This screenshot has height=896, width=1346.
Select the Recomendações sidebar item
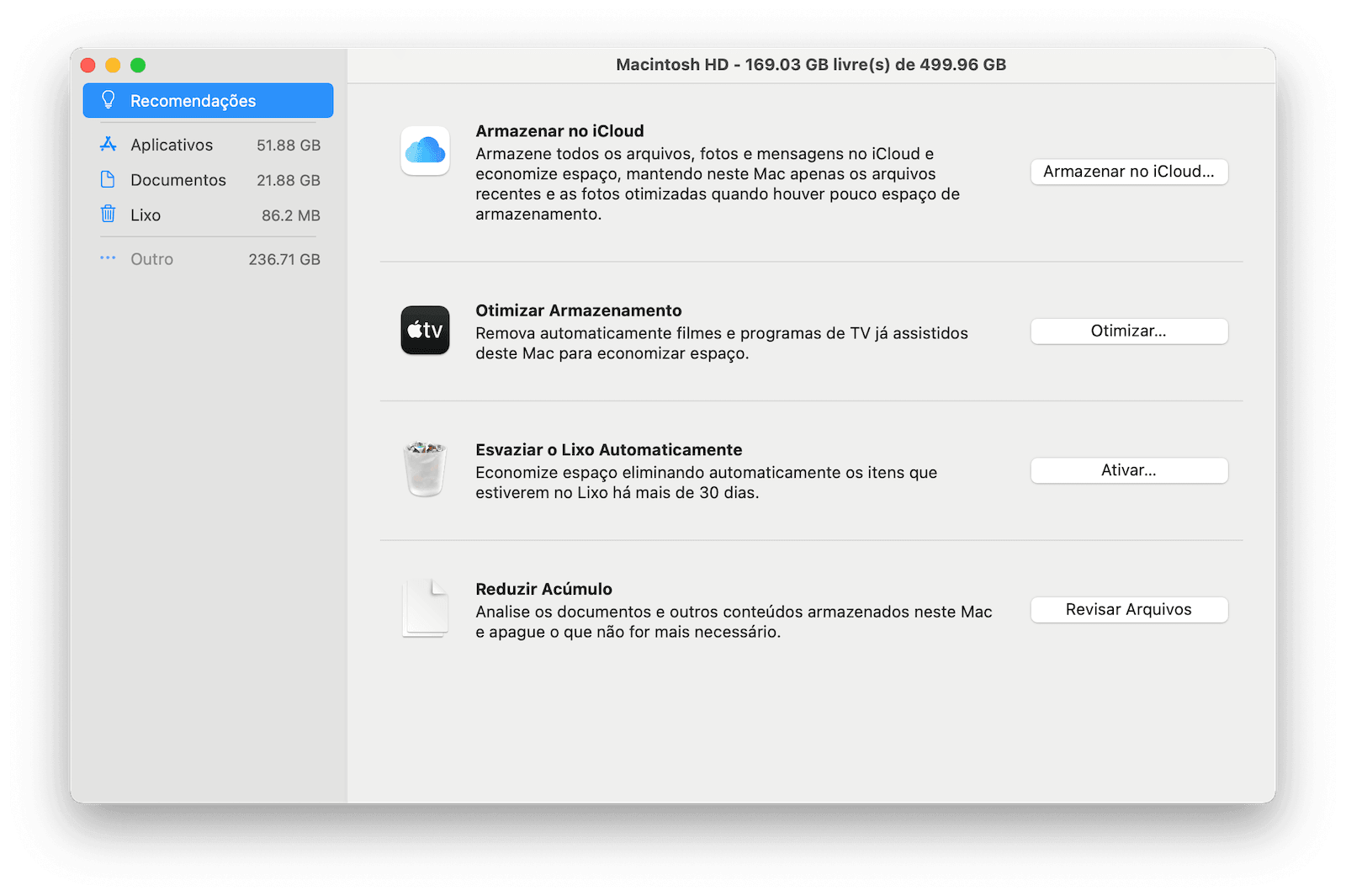[208, 100]
